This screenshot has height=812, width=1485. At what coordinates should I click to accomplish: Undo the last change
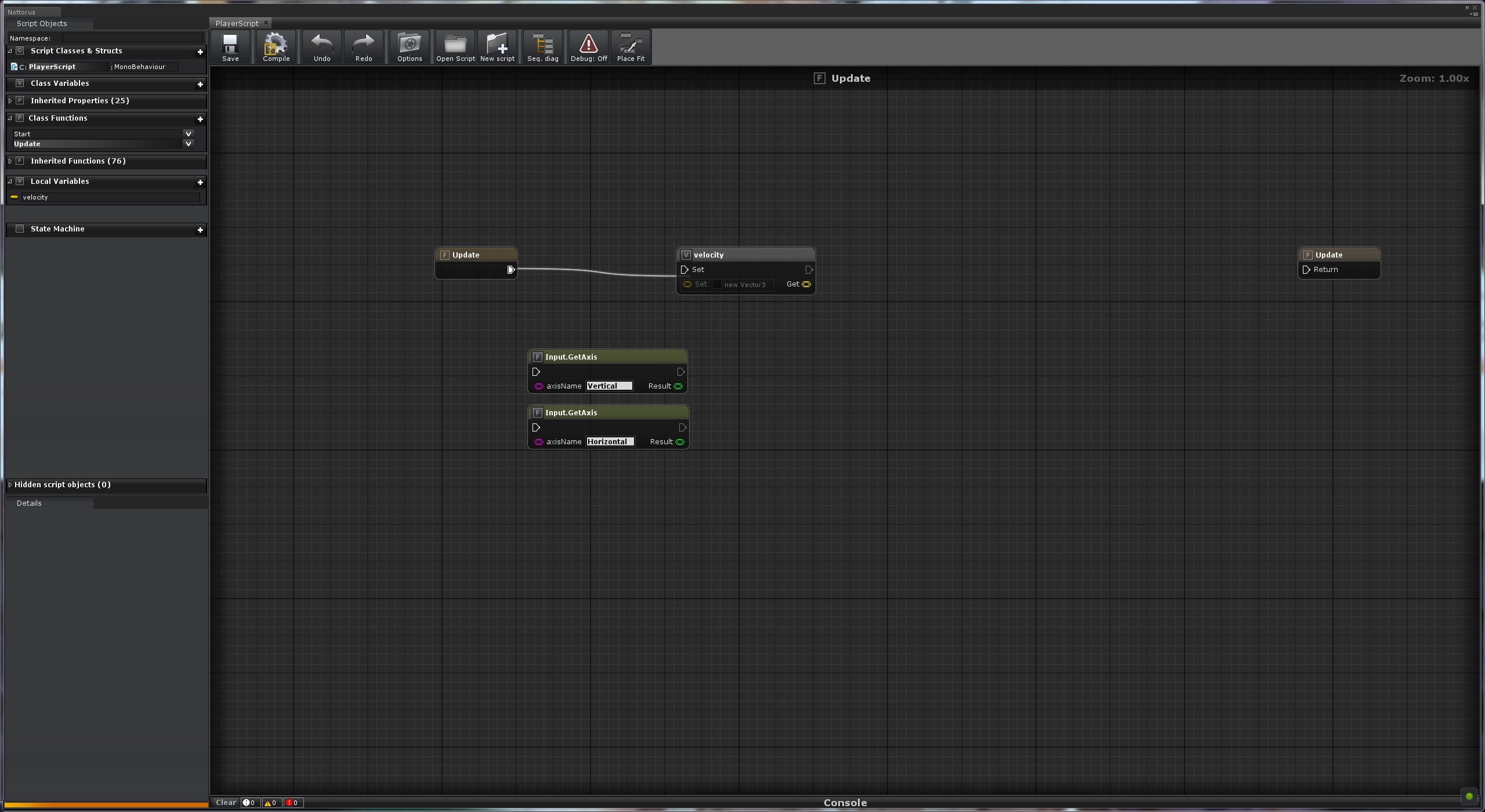(x=321, y=46)
